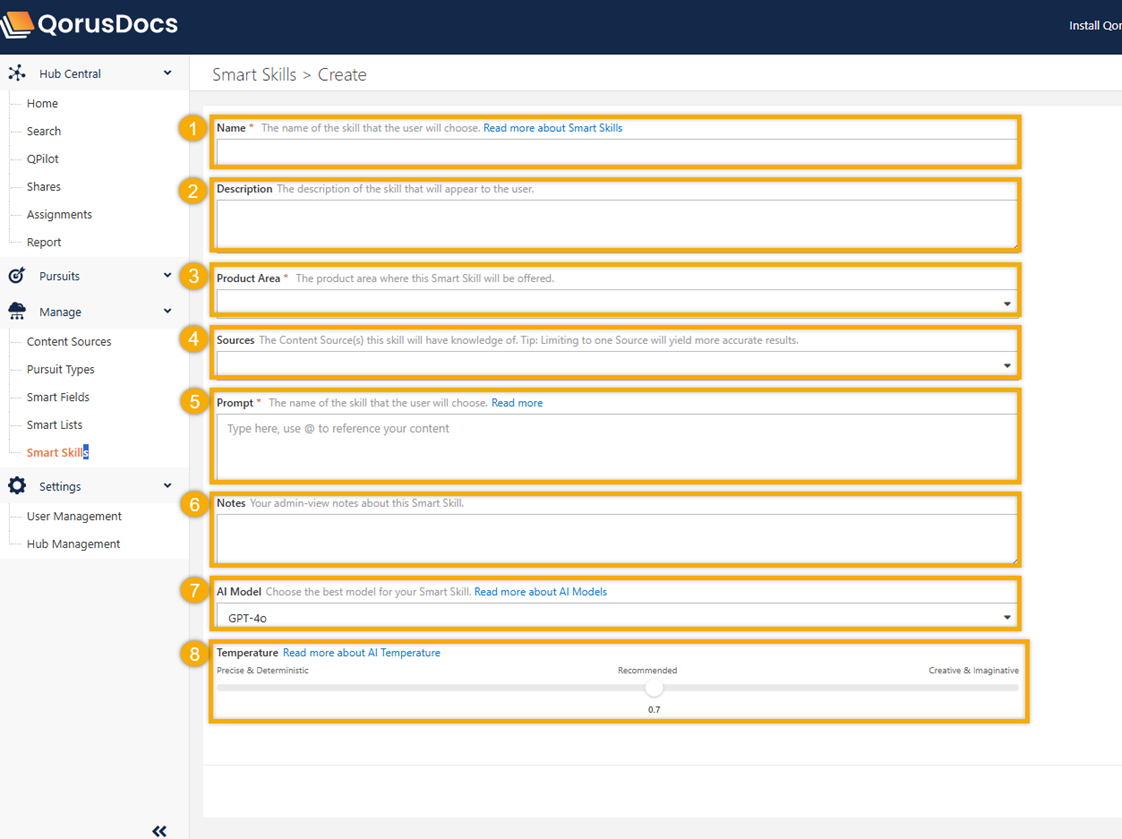Click the Pursuits target icon
This screenshot has width=1122, height=839.
click(17, 276)
